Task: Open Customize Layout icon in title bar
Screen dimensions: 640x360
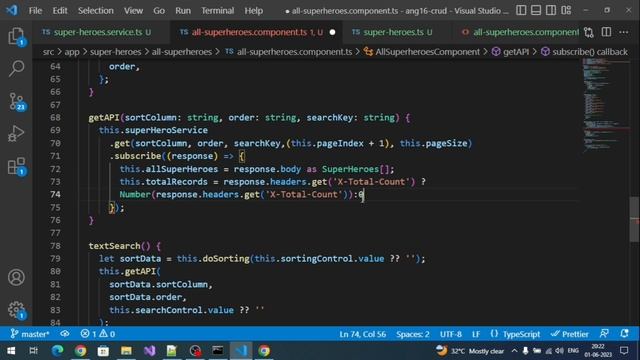Action: click(566, 10)
